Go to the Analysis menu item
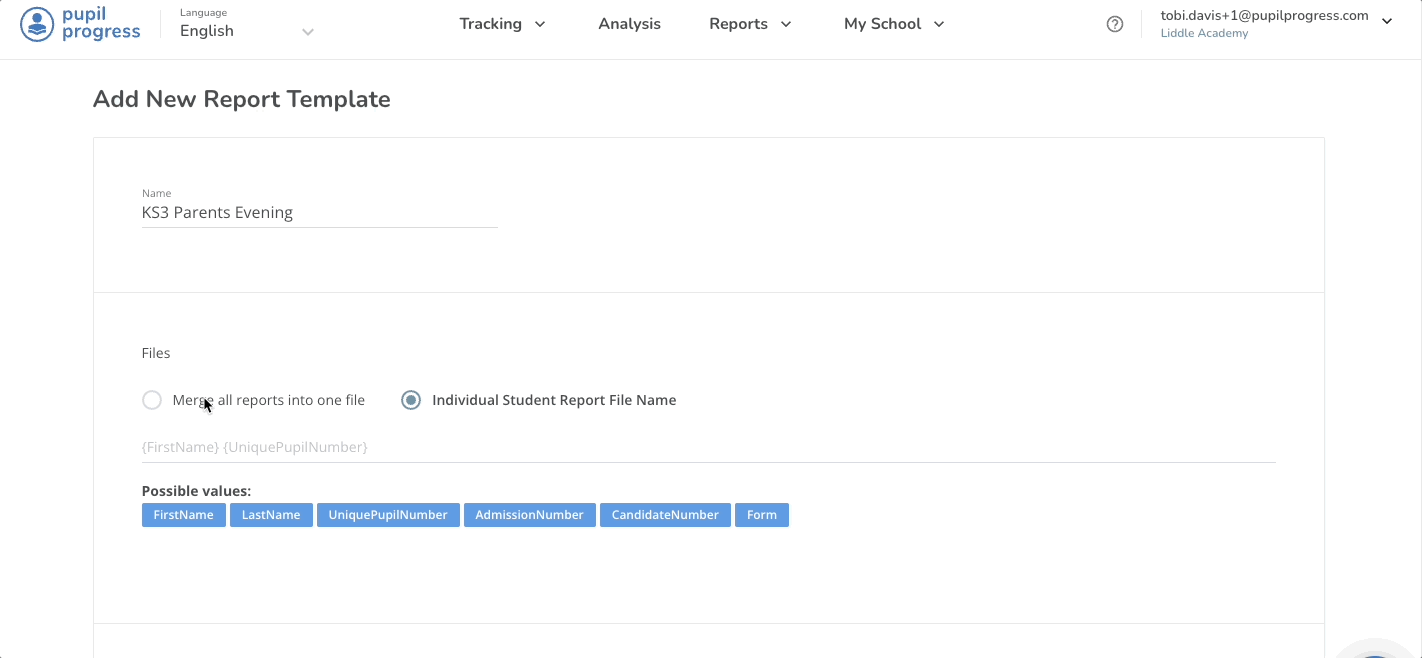 point(629,23)
